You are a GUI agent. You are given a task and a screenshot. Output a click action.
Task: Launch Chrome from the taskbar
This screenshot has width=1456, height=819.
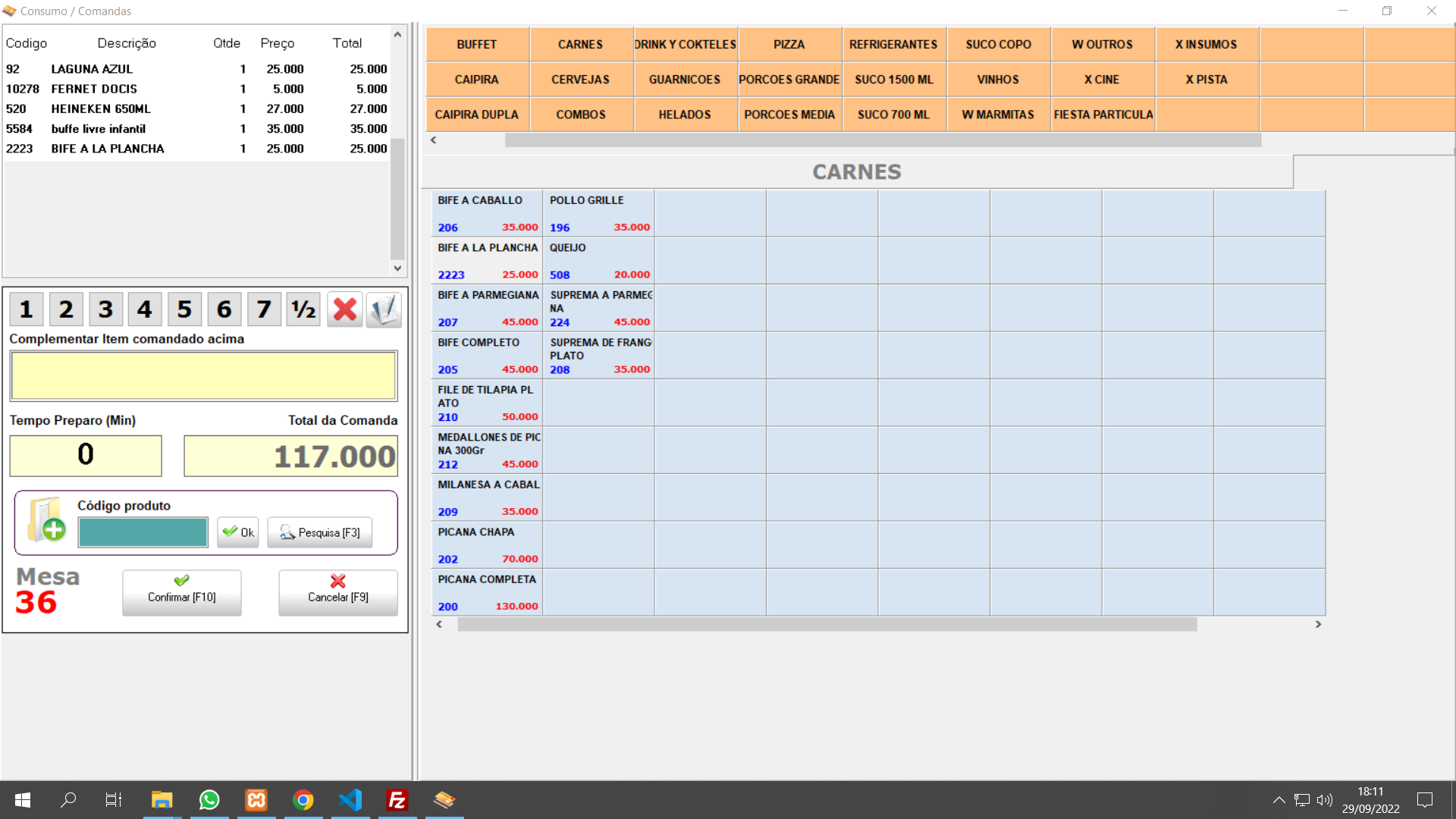303,800
